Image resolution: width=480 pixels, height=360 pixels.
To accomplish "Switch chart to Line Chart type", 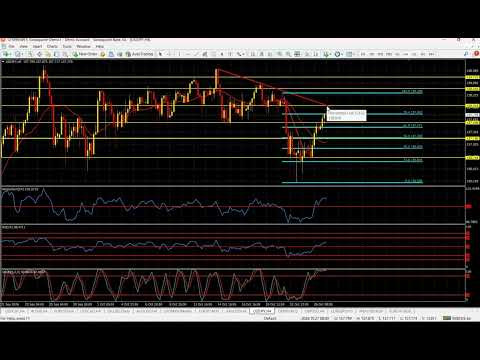I will pos(270,54).
